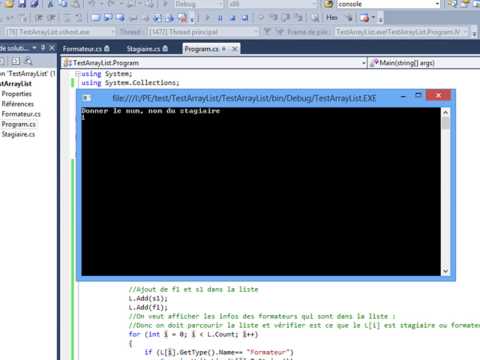Pin the Program.cs tab

pyautogui.click(x=224, y=49)
